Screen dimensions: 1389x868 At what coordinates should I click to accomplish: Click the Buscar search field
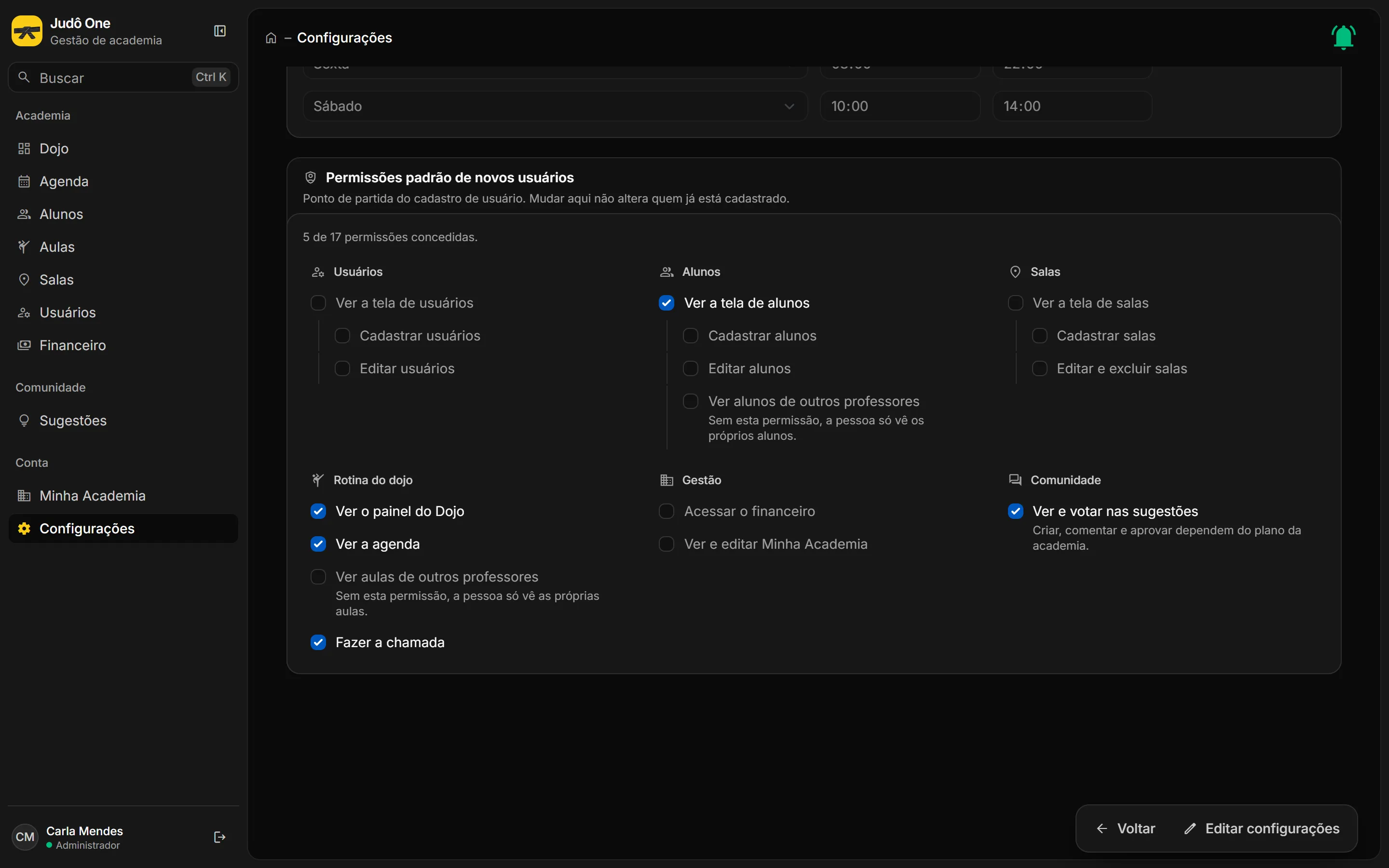coord(123,78)
